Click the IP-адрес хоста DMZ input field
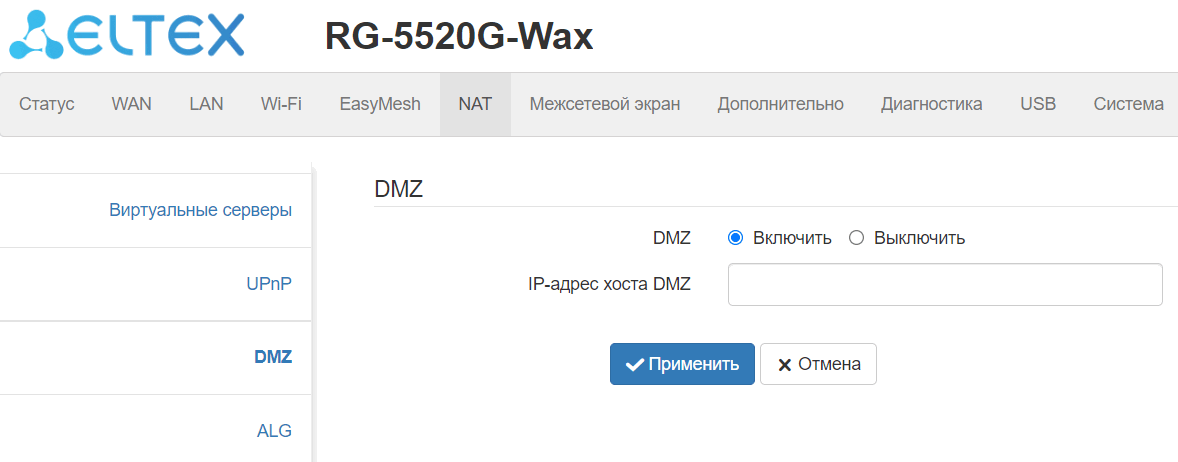The image size is (1178, 462). [945, 284]
